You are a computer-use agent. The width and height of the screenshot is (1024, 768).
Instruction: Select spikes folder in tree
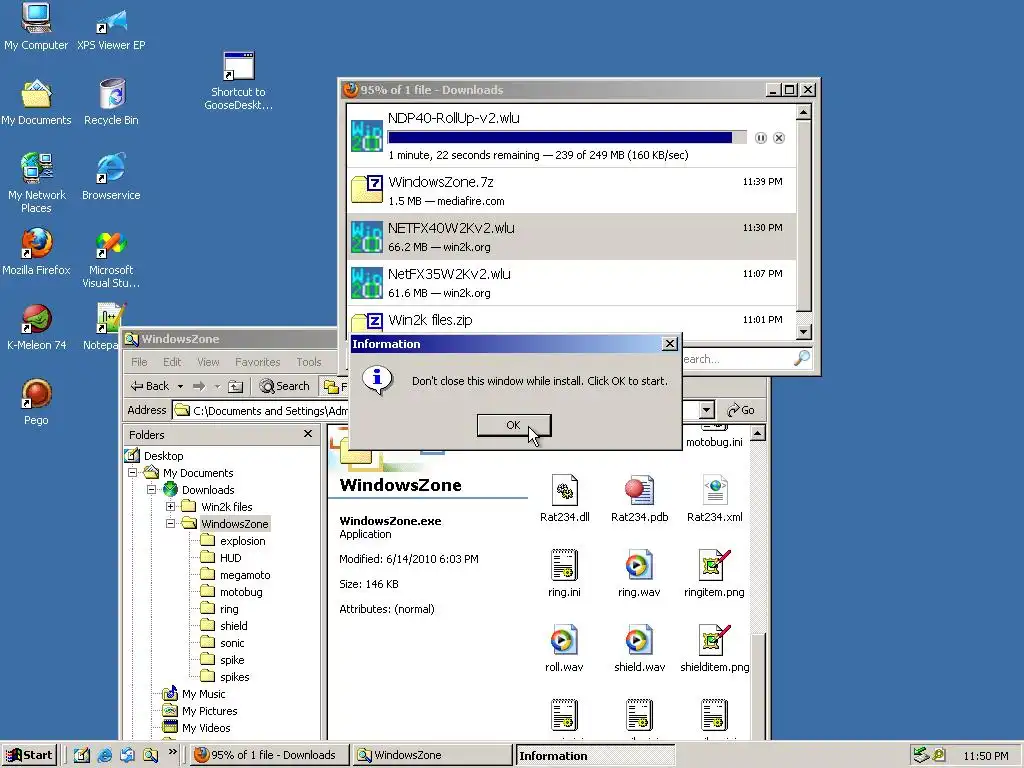[225, 677]
